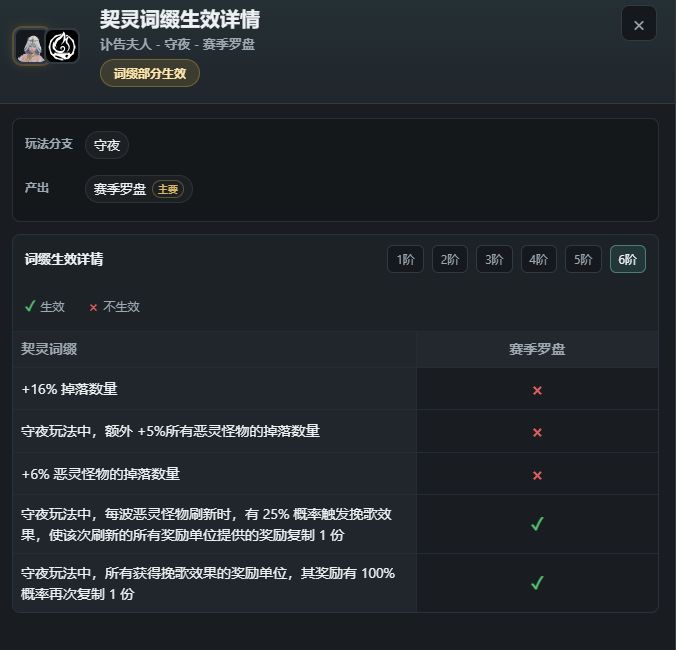This screenshot has width=676, height=650.
Task: Click red cross in 额外 +5% 恶灵怪物 row
Action: tap(537, 432)
